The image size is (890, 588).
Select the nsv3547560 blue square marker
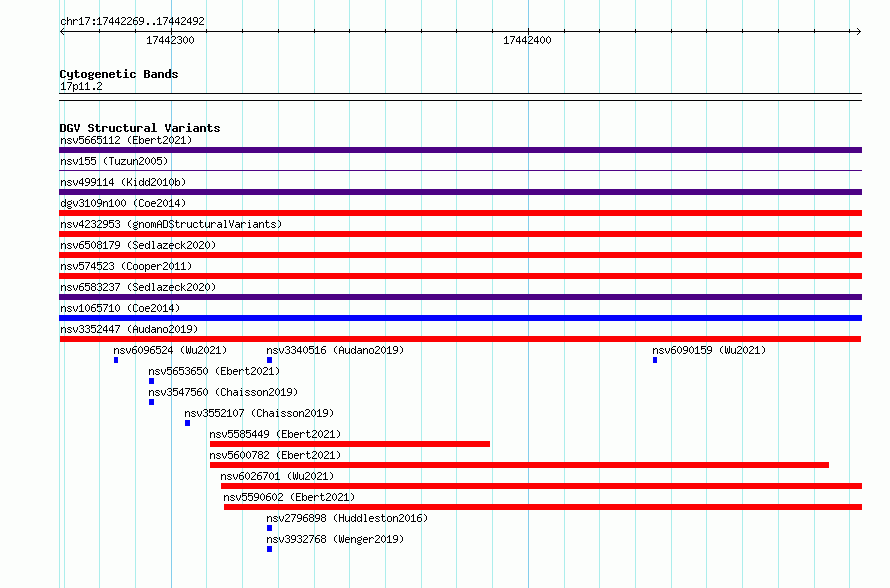coord(152,402)
